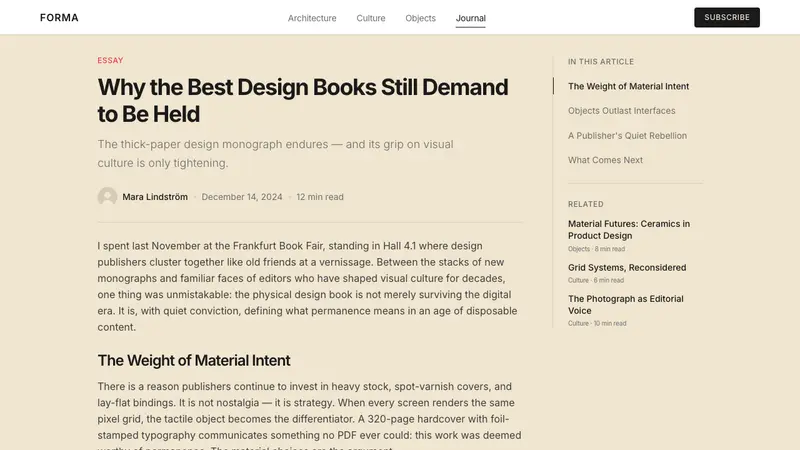Click the 12 min read label

320,197
